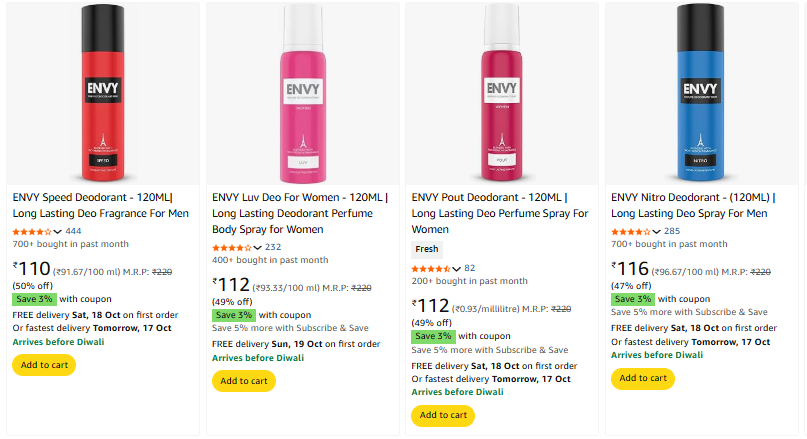Open ENVY Nitro Deodorant product title link
Screen dimensions: 807x439
(700, 205)
